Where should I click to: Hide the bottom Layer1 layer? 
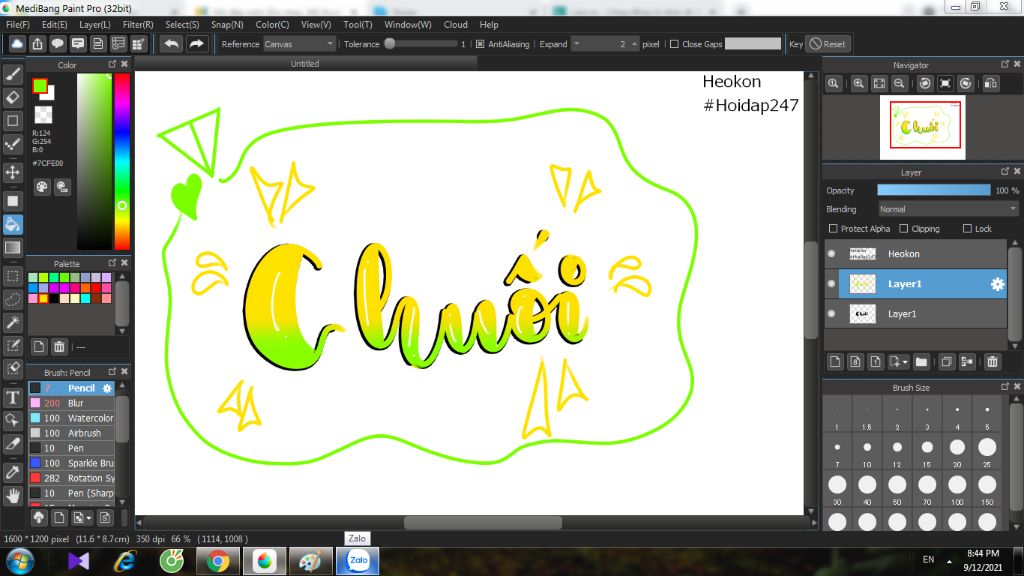click(831, 313)
